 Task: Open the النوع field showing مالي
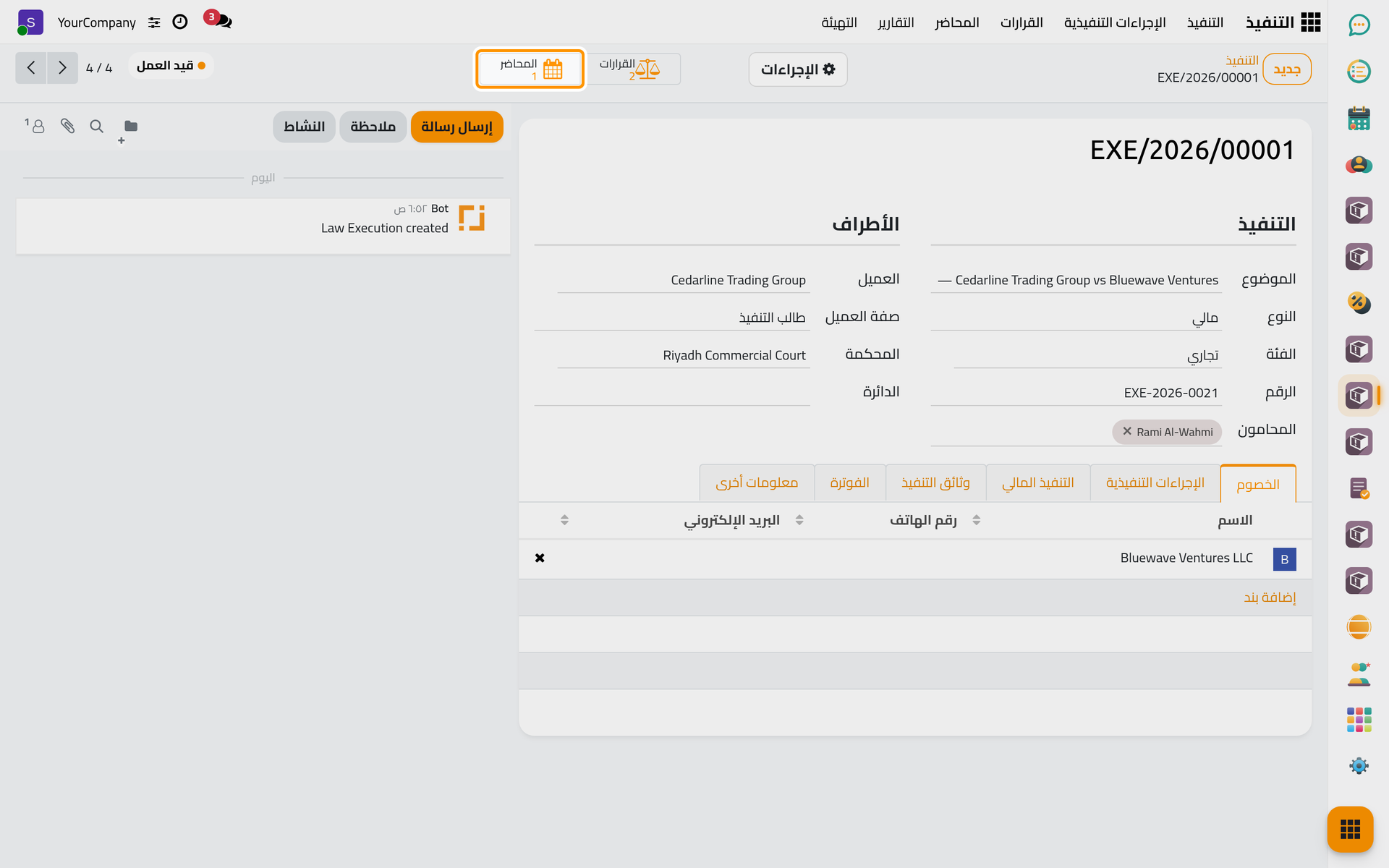[1076, 318]
